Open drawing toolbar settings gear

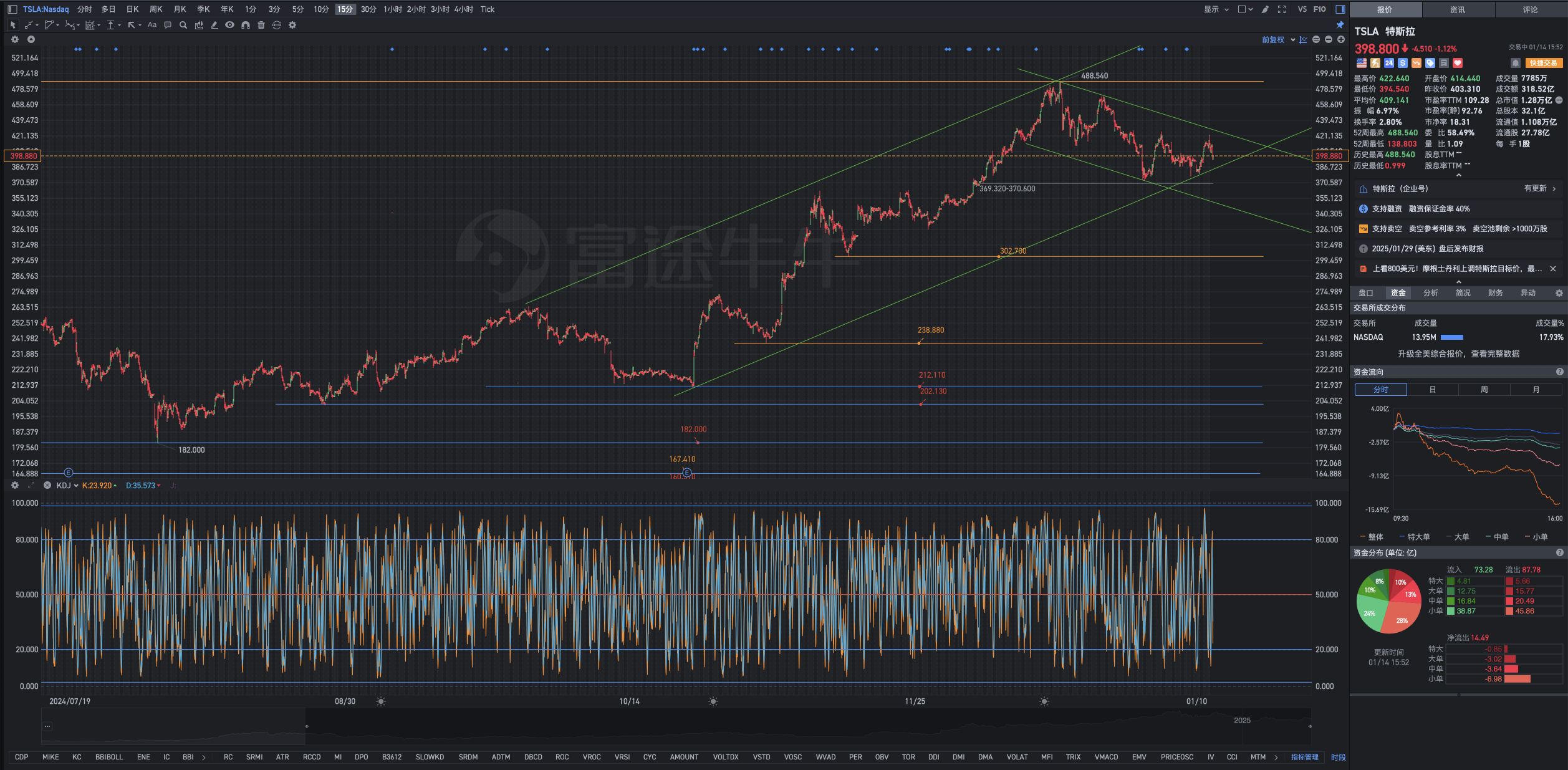pyautogui.click(x=292, y=25)
